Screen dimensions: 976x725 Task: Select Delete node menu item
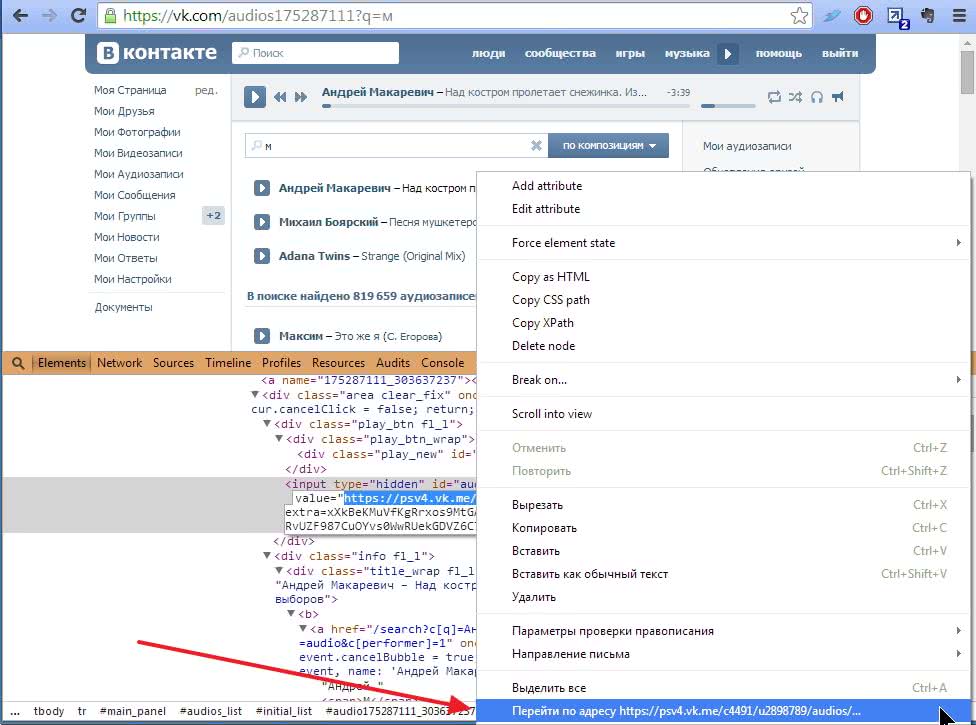pos(723,346)
